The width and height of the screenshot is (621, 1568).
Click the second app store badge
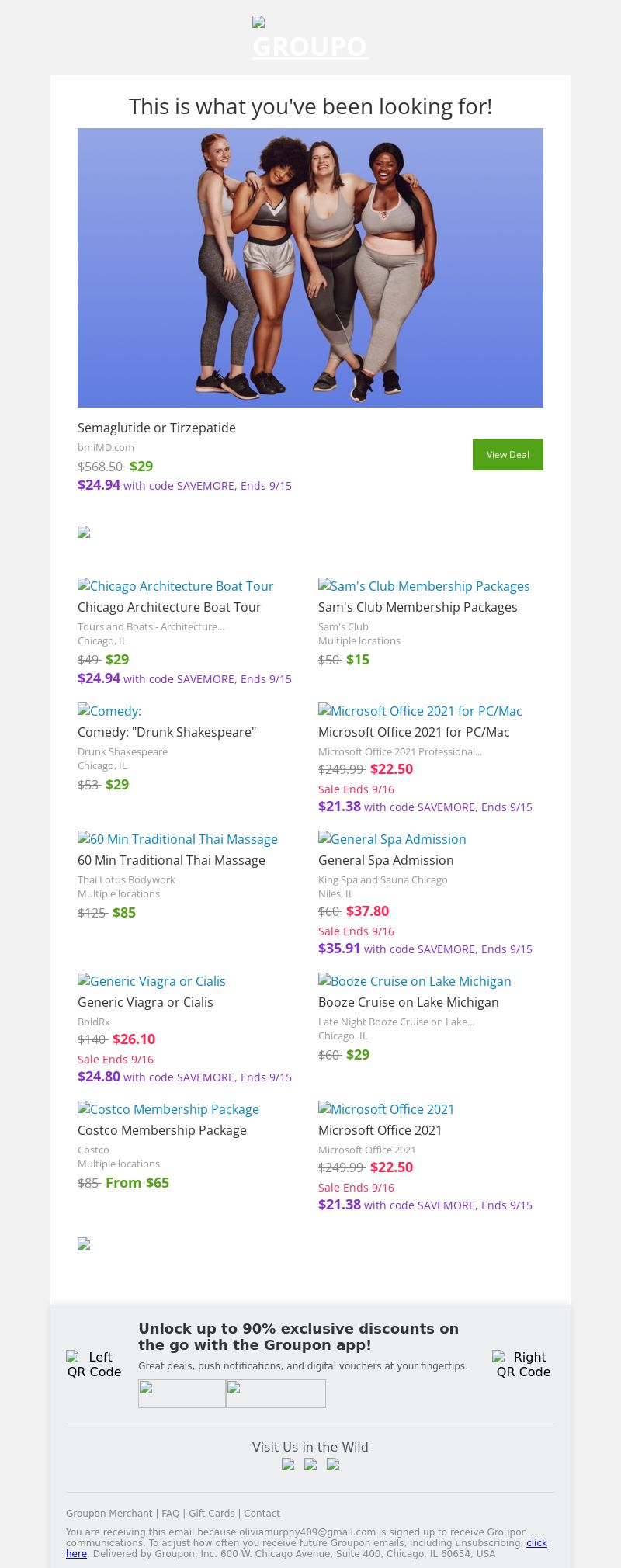coord(276,1393)
